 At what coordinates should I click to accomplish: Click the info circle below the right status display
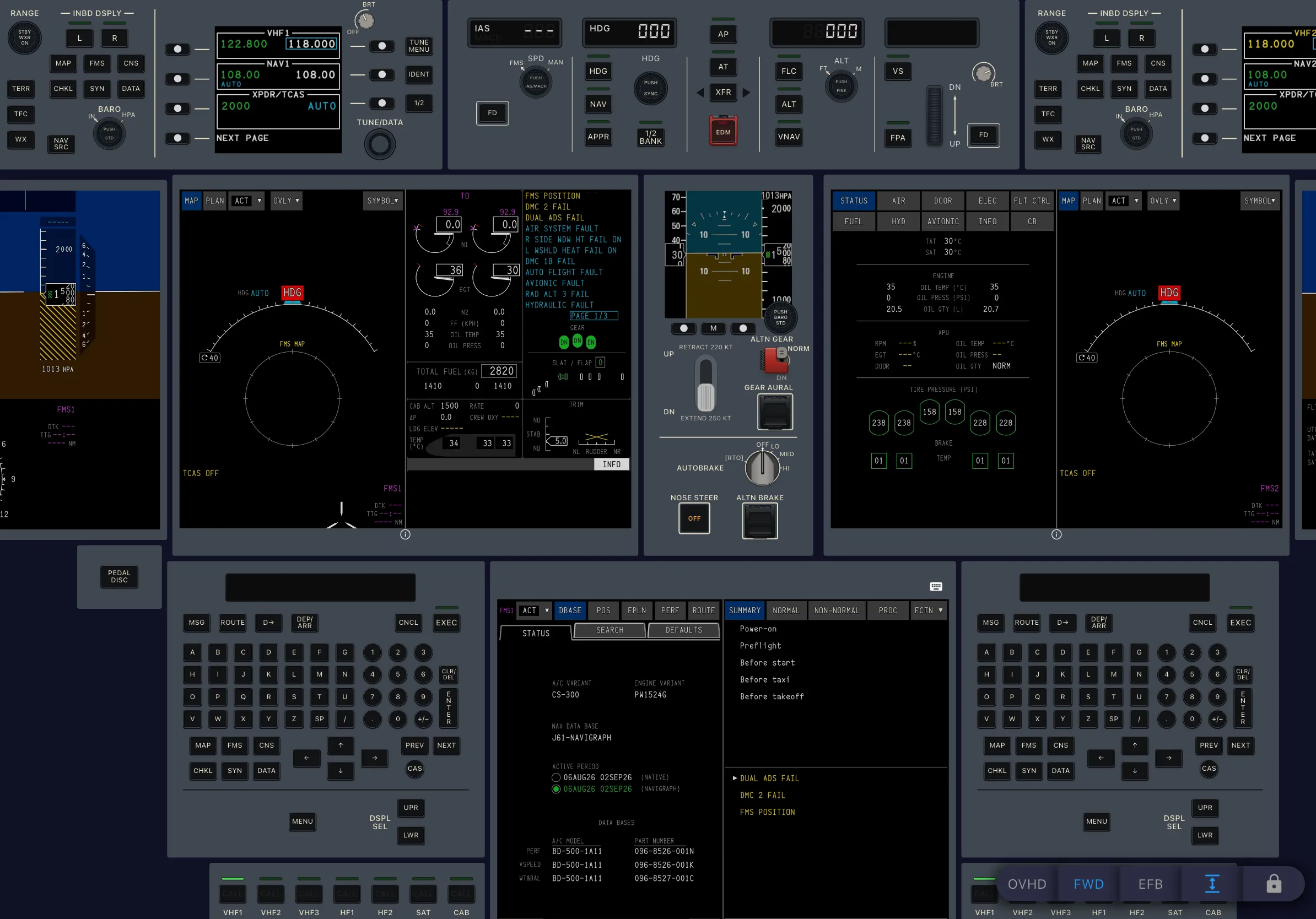click(x=1056, y=534)
